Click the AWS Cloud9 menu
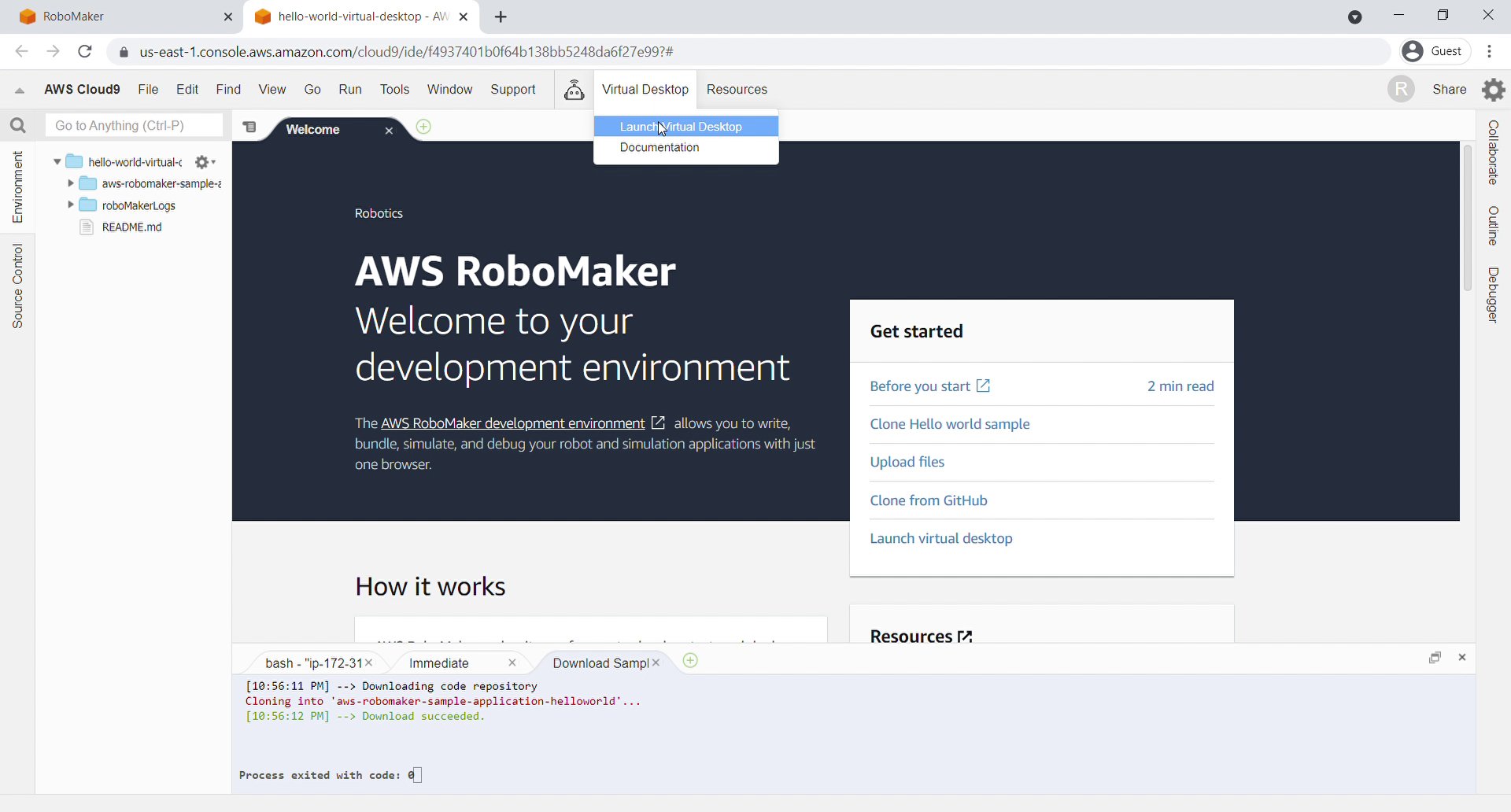Screen dimensions: 1511x812 point(82,90)
